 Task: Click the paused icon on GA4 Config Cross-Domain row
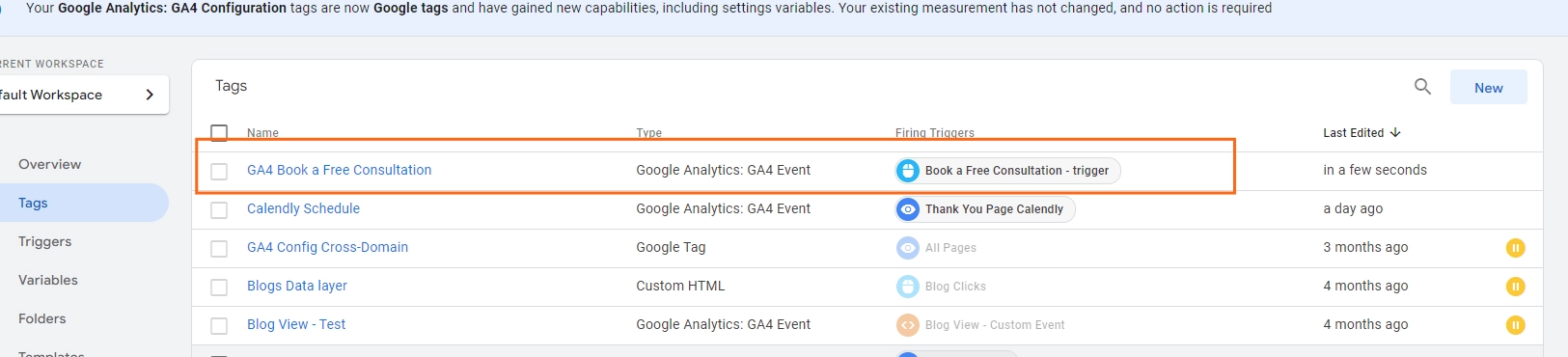[1515, 248]
